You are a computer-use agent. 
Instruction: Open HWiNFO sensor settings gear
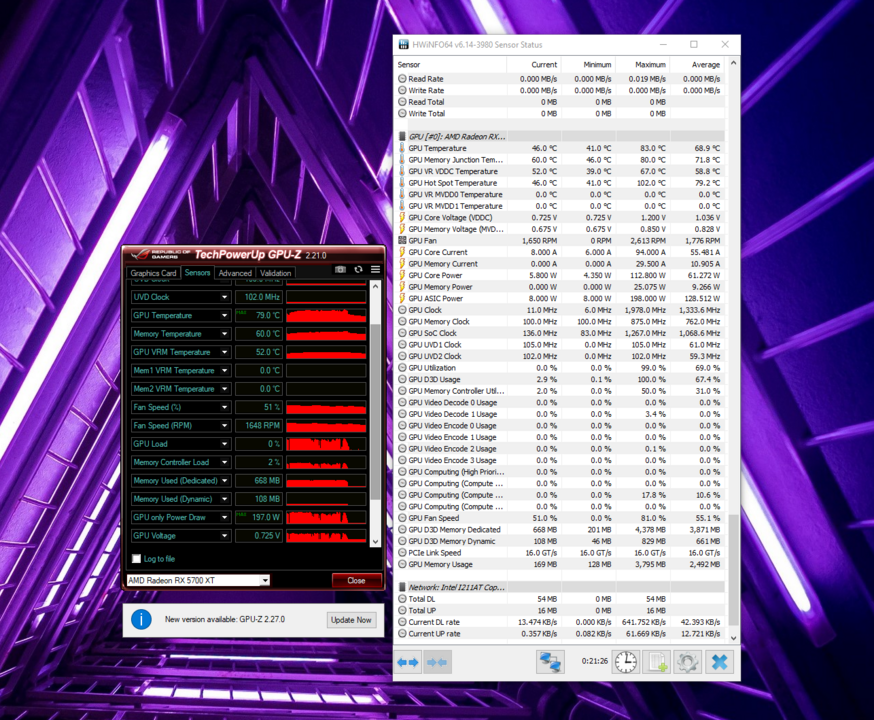(x=687, y=662)
